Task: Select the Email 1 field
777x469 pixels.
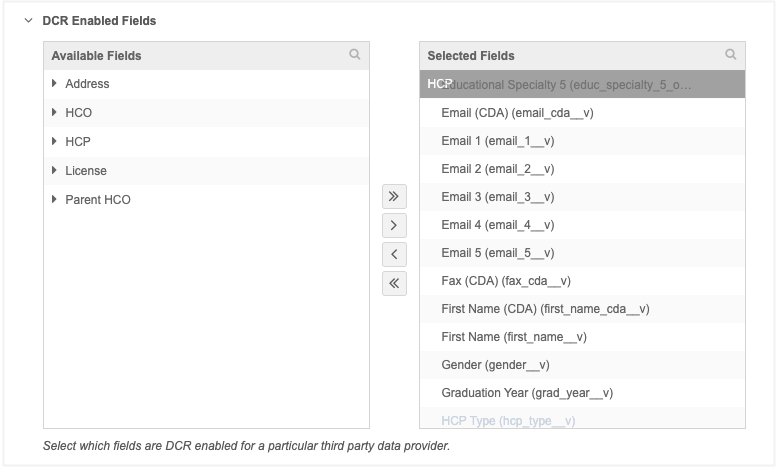Action: [497, 141]
